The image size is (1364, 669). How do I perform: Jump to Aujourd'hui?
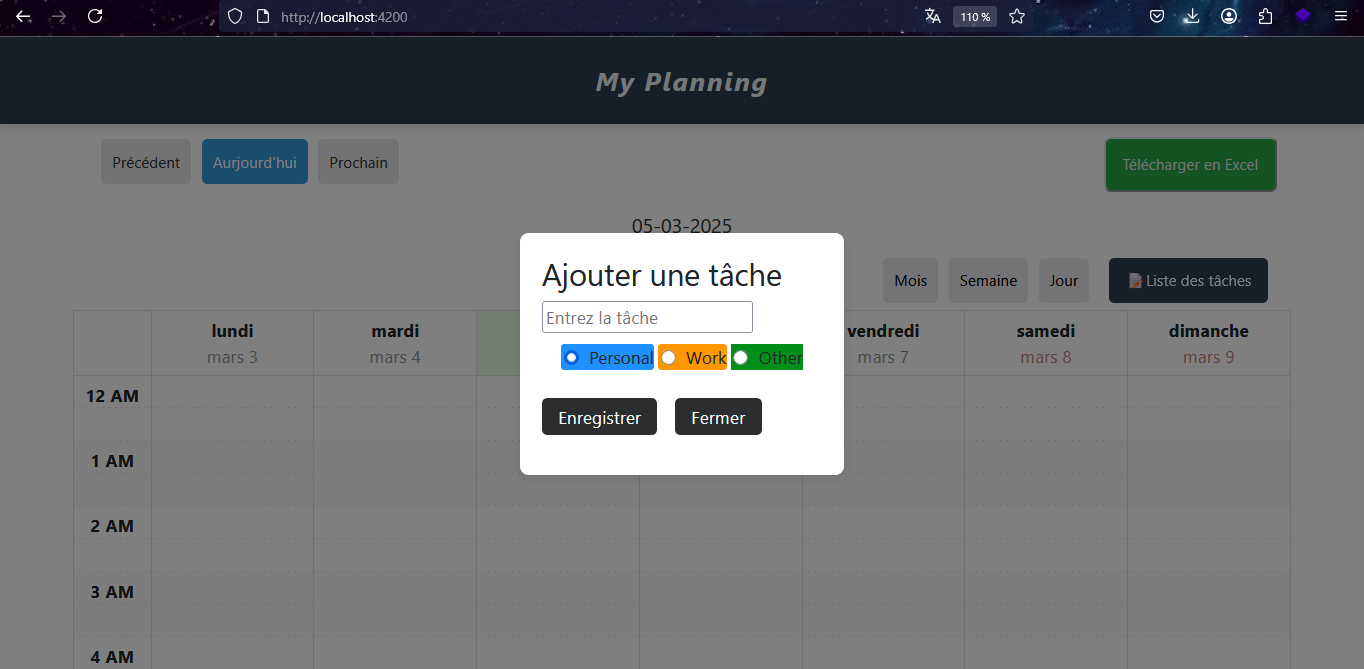pos(255,162)
